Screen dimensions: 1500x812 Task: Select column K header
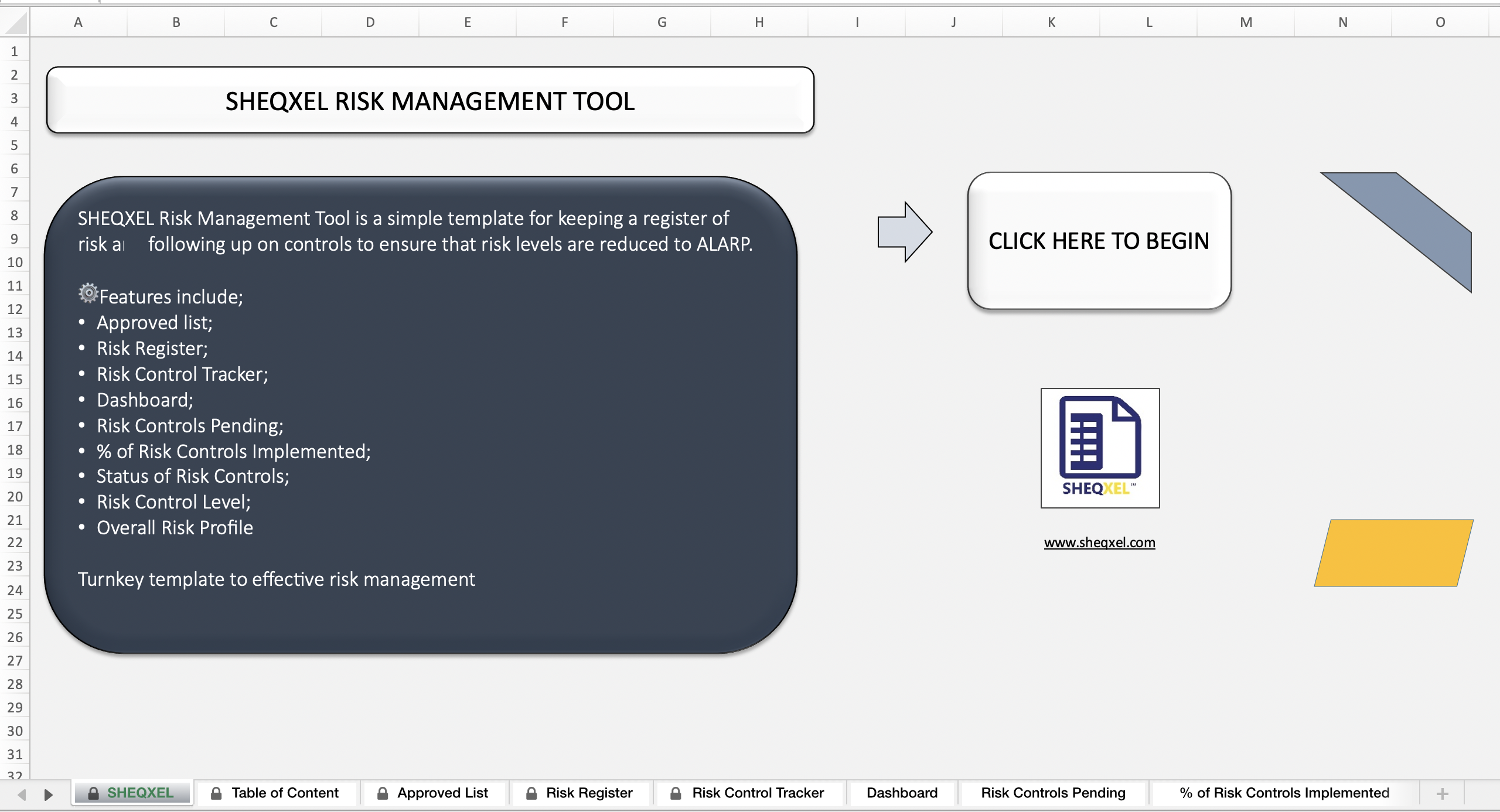[1051, 22]
